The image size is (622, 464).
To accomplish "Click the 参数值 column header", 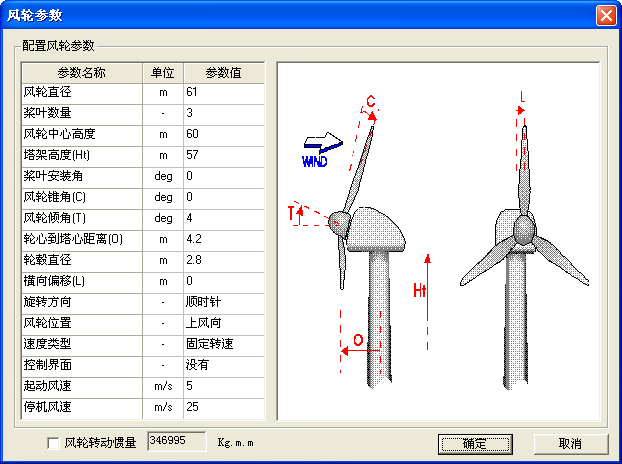I will tap(223, 73).
